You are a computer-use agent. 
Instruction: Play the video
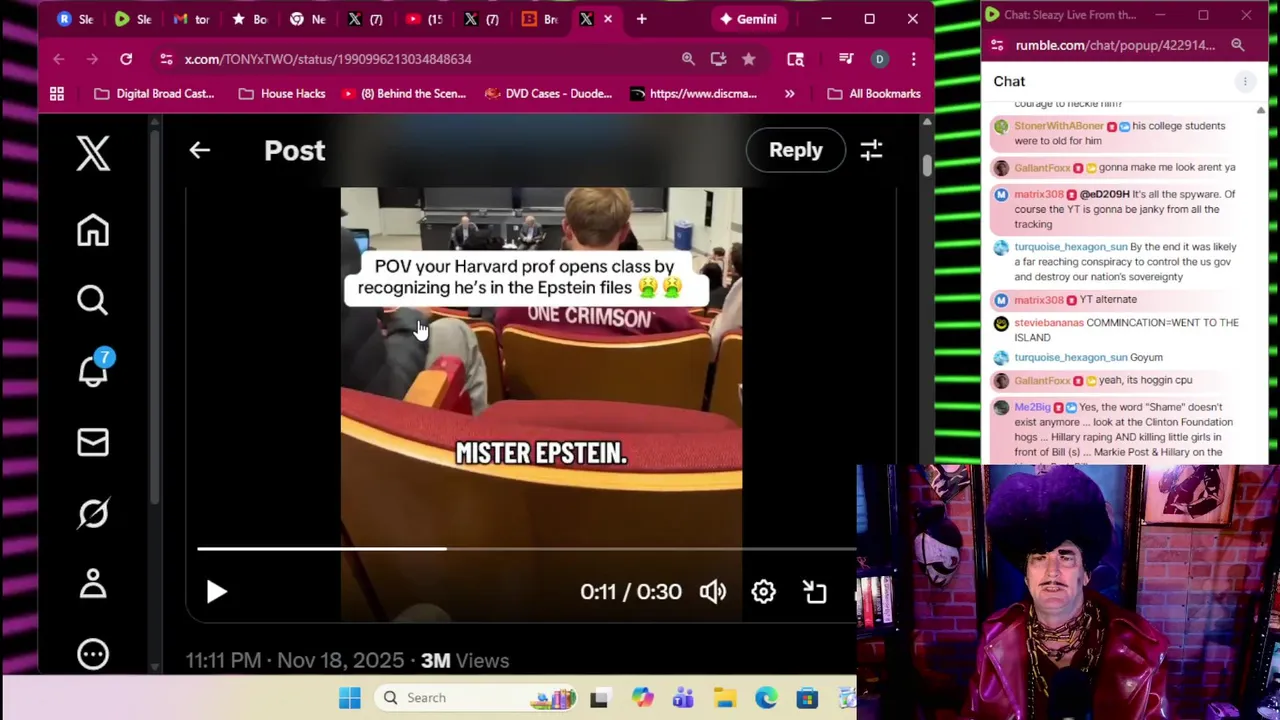click(217, 592)
